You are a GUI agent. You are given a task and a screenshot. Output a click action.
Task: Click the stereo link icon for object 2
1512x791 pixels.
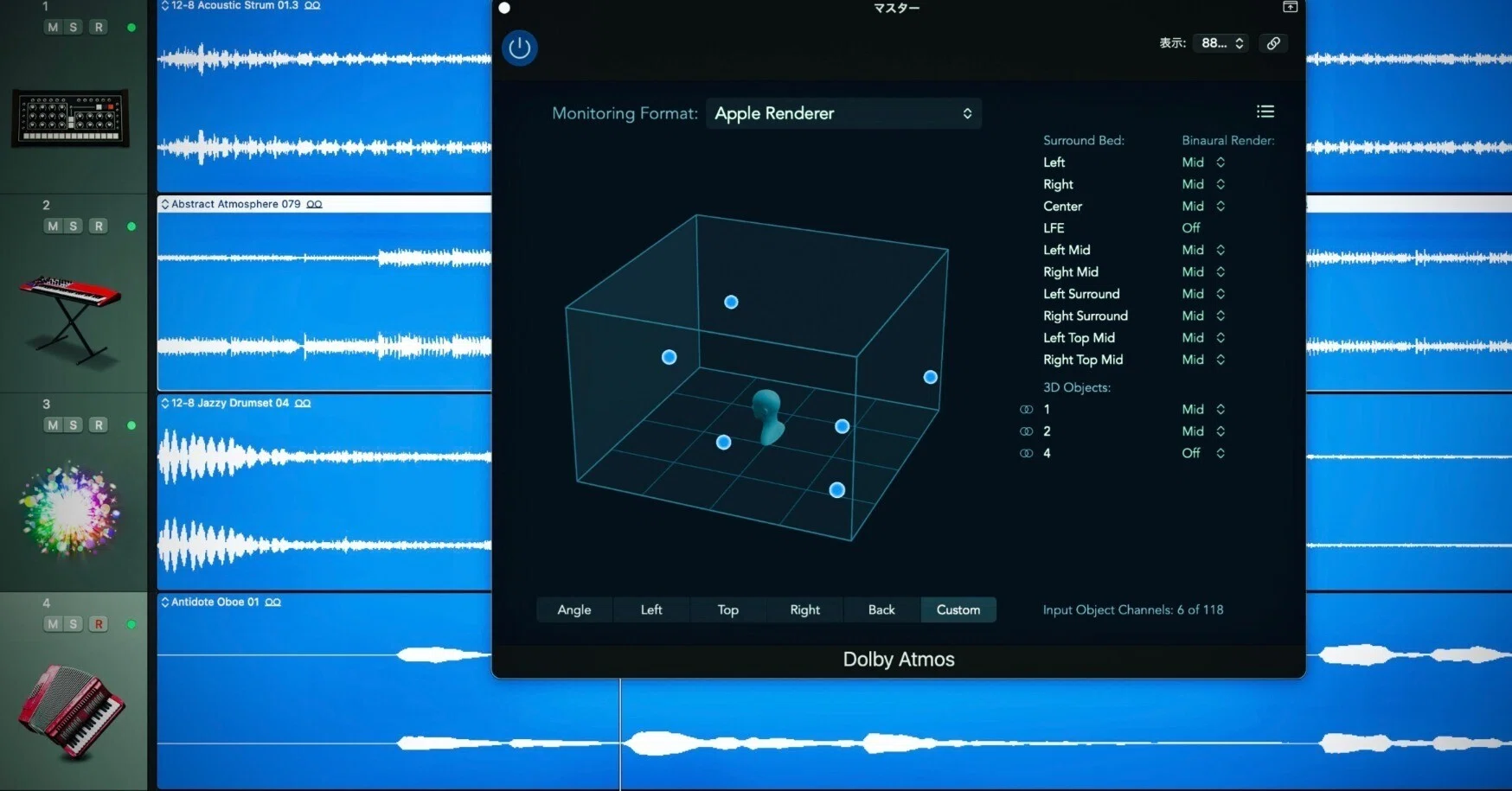(x=1026, y=431)
